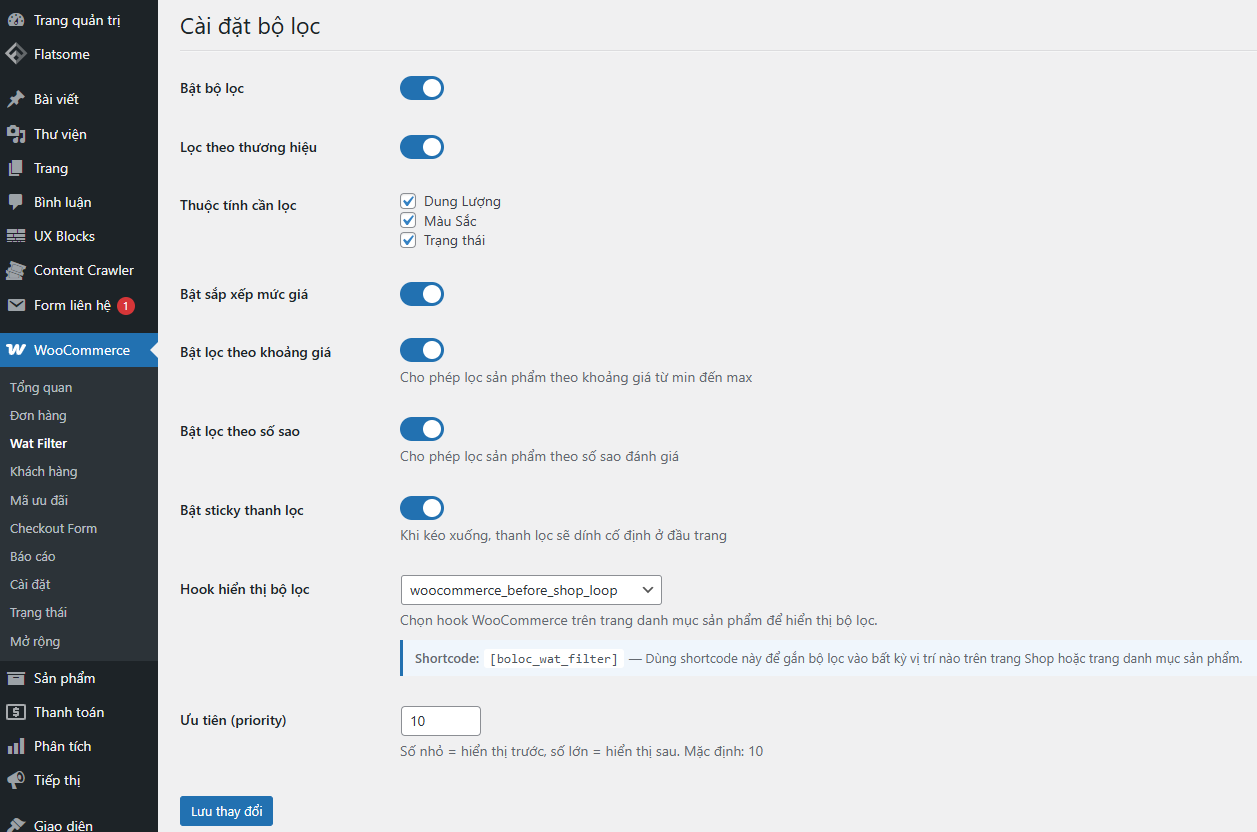Switch off Bật lọc theo khoảng giá slider toggle
The width and height of the screenshot is (1257, 832).
pos(421,350)
